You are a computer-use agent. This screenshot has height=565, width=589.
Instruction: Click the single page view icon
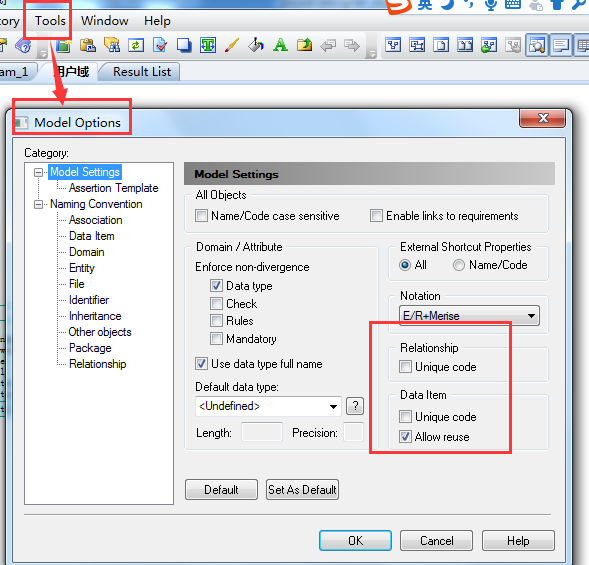(x=441, y=45)
